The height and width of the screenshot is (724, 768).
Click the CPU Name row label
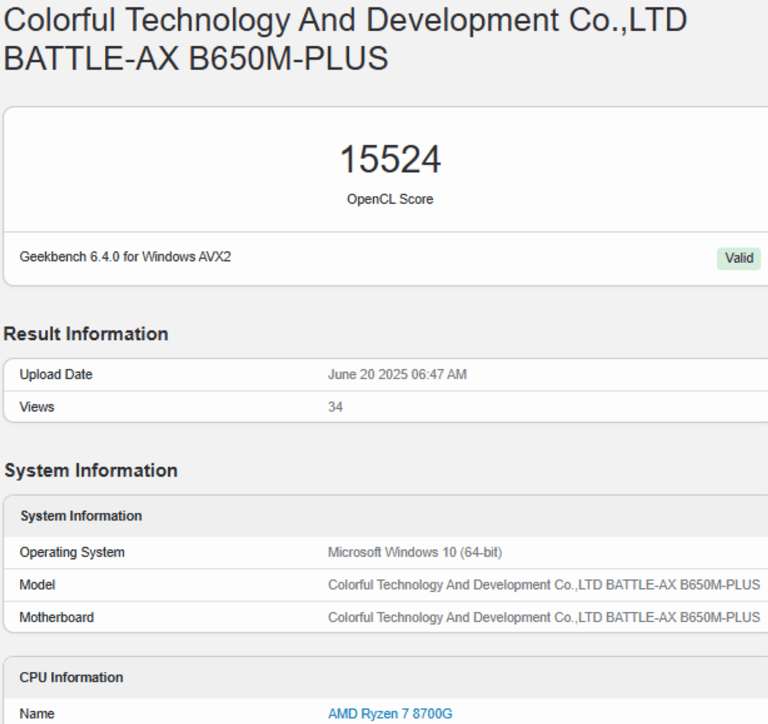click(x=37, y=714)
